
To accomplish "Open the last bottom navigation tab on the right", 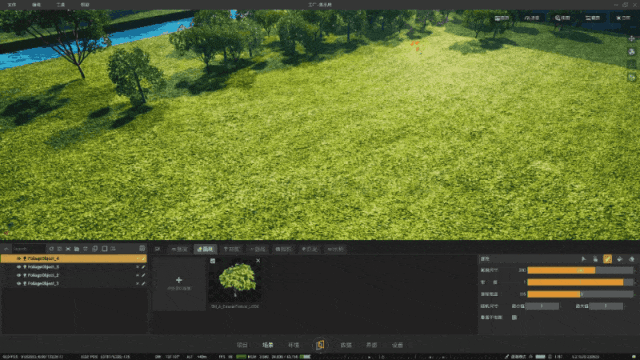I will (398, 345).
